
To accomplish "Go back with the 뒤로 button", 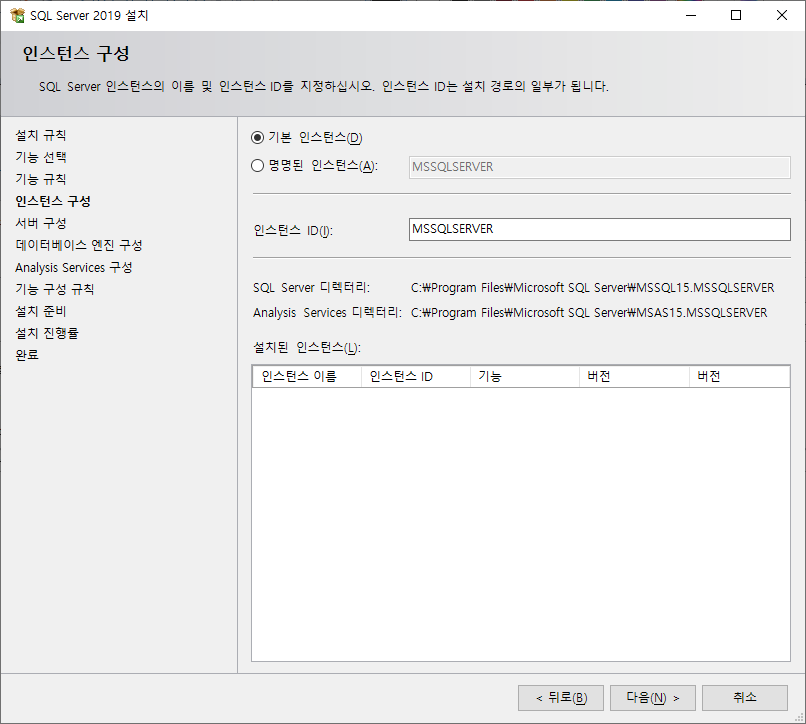I will click(561, 698).
